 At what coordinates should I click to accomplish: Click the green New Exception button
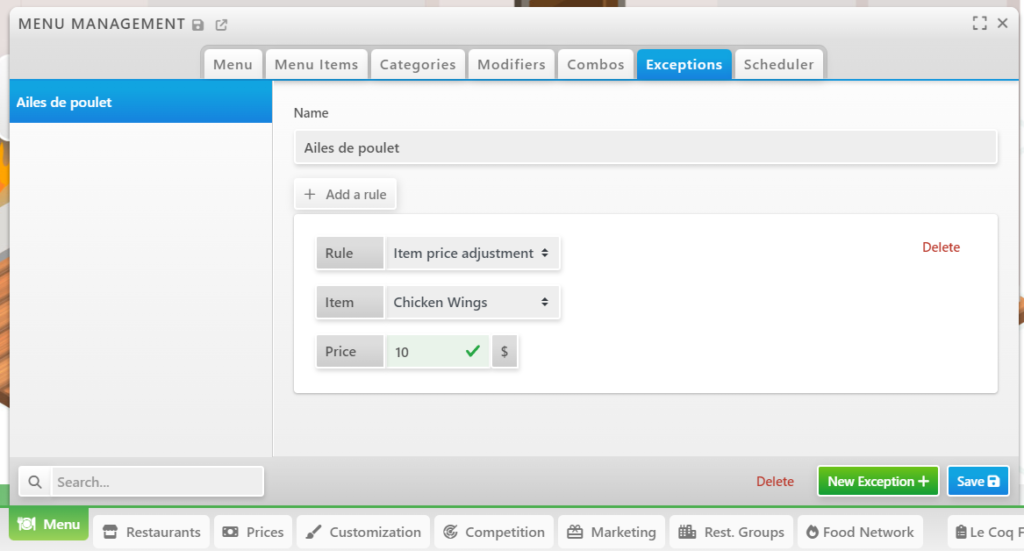click(877, 481)
